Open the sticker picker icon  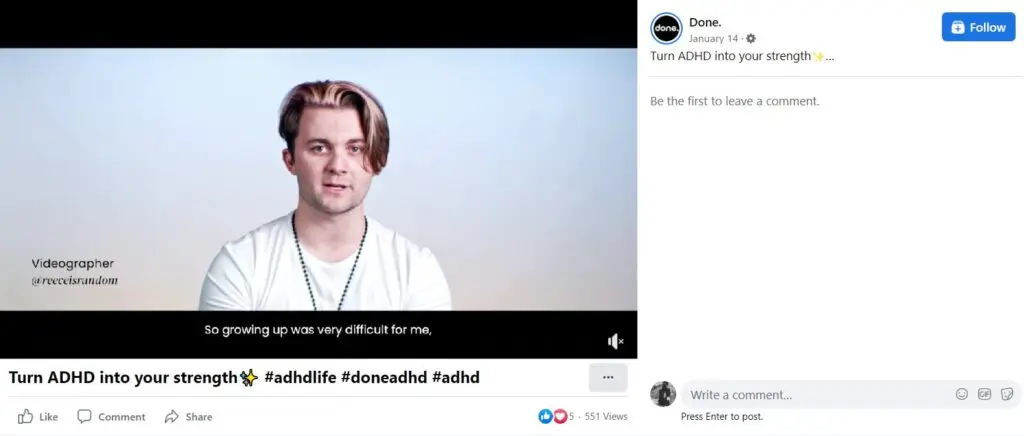1007,394
